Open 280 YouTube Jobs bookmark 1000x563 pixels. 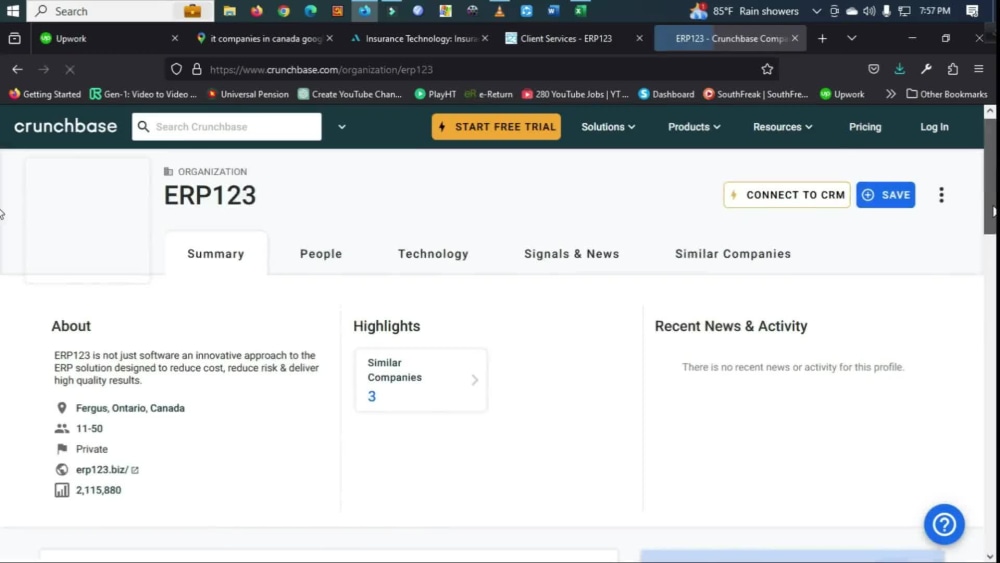click(x=575, y=94)
